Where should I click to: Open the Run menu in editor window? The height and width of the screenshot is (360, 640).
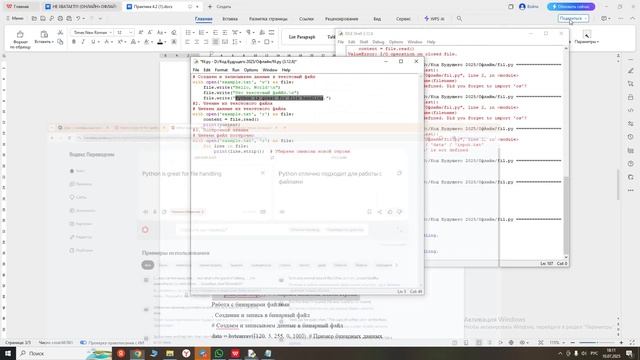tap(236, 70)
